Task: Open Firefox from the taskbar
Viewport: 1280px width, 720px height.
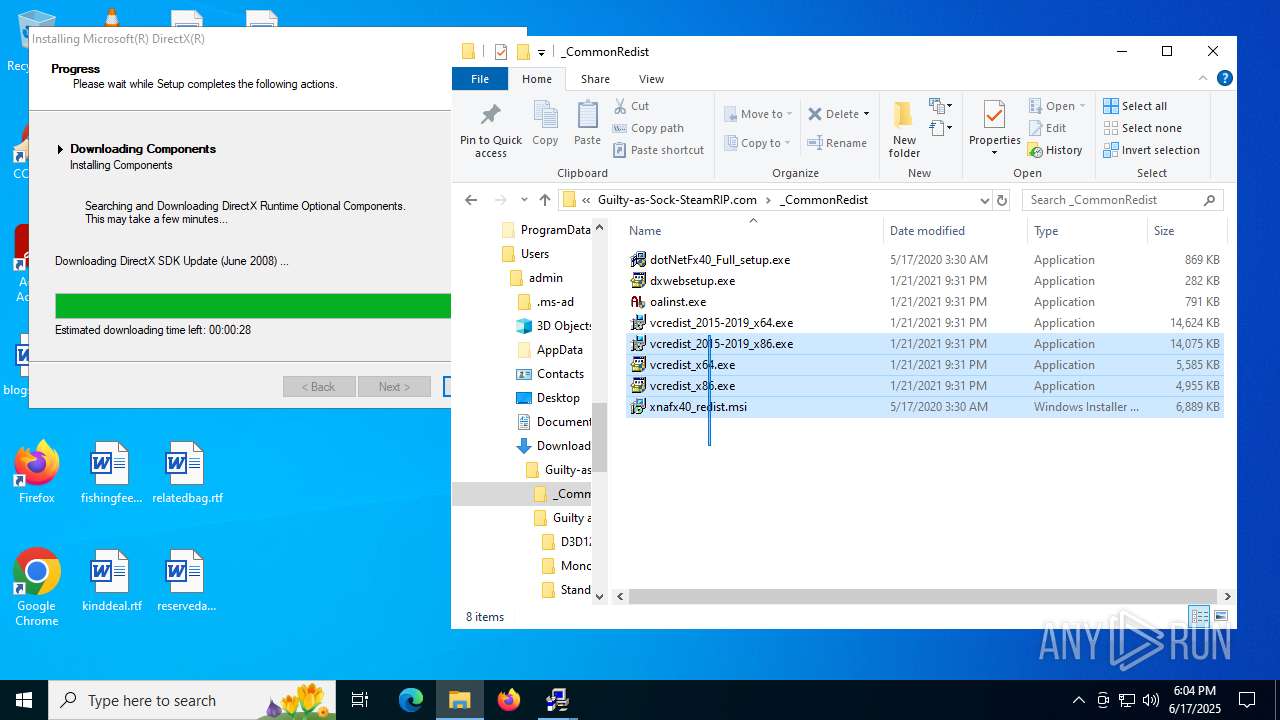Action: 509,700
